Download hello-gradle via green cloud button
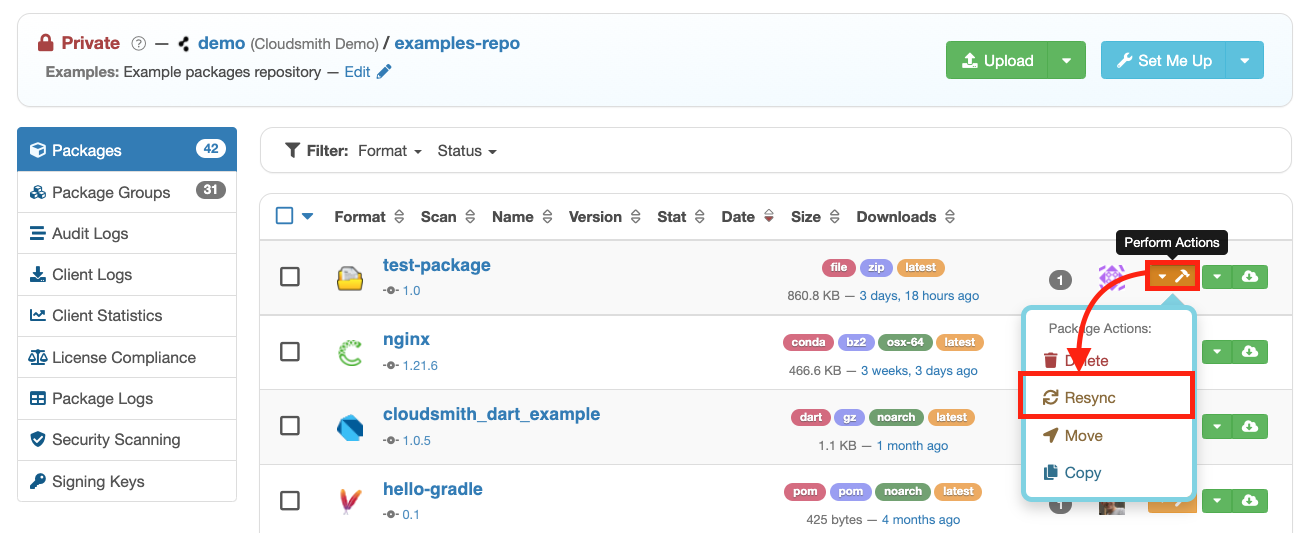The image size is (1309, 533). pos(1249,500)
